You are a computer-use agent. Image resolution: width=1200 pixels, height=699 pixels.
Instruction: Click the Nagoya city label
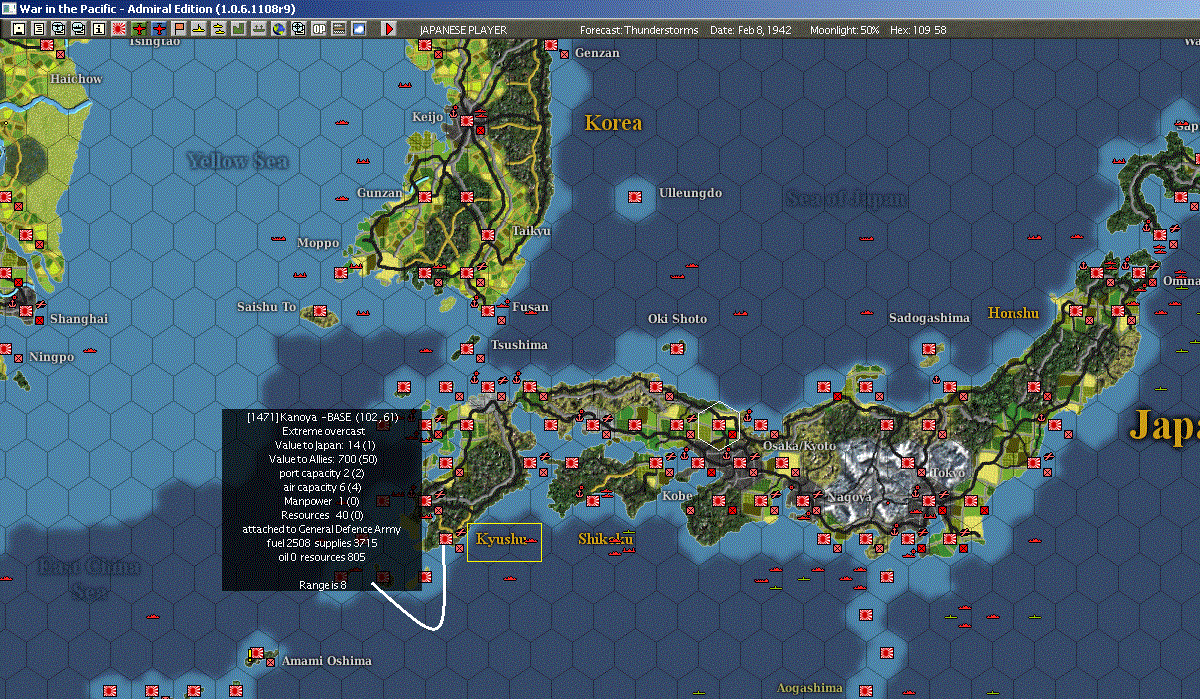tap(849, 496)
